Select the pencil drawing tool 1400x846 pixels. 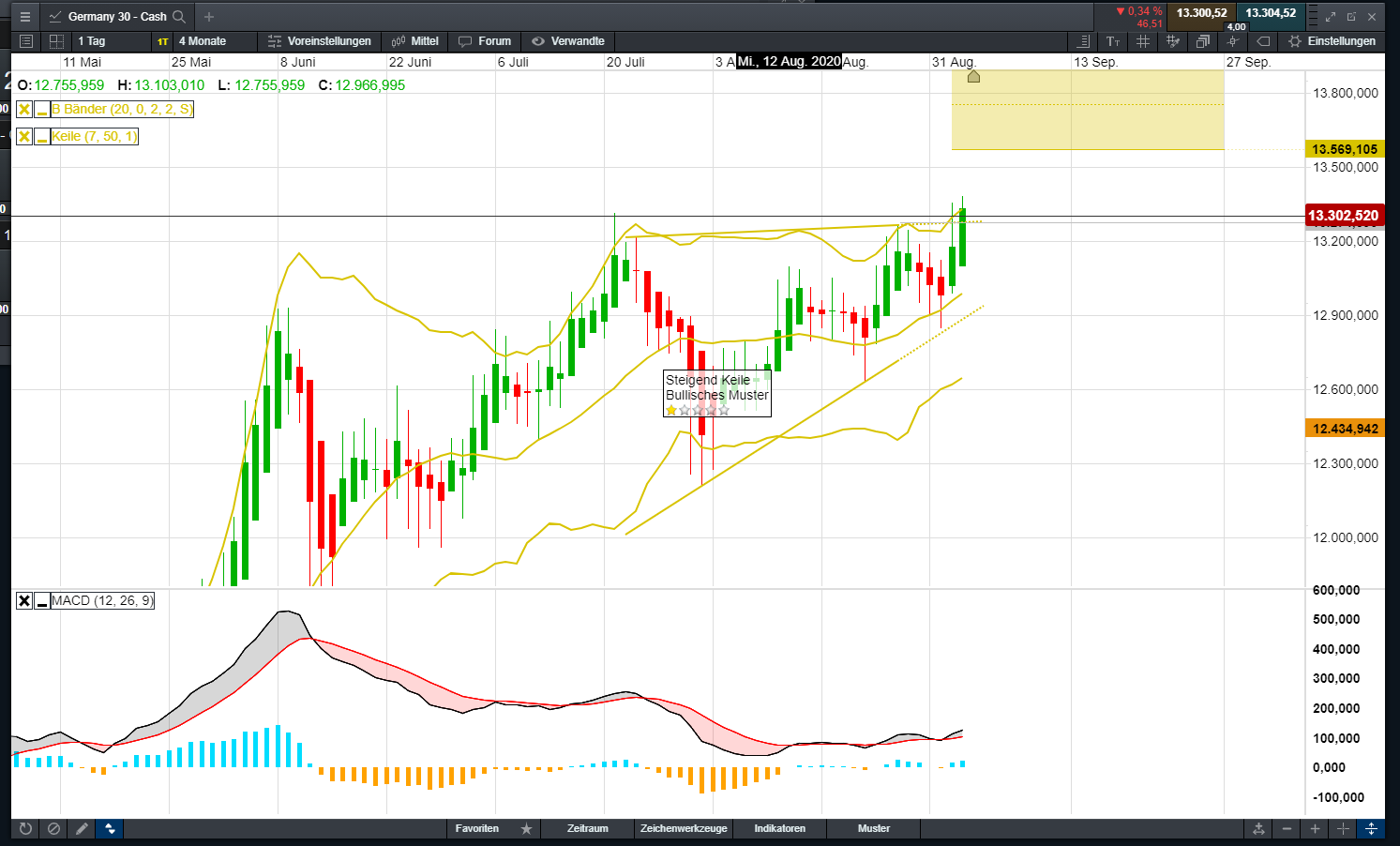click(x=83, y=828)
